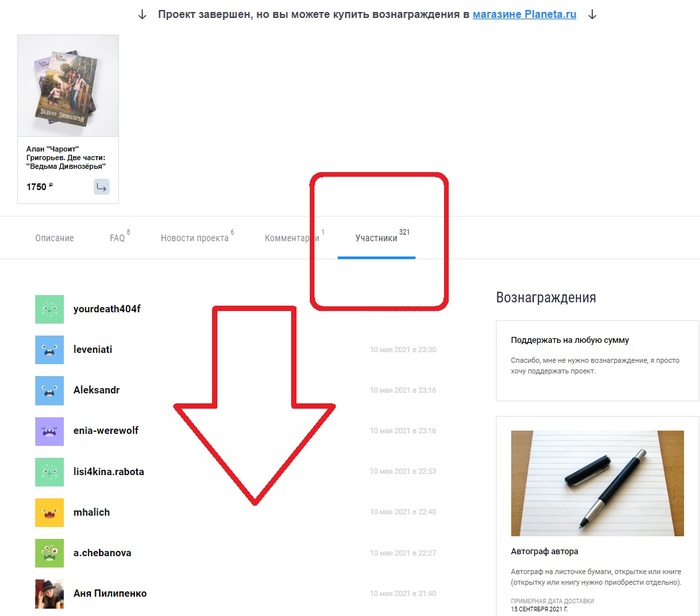Image resolution: width=700 pixels, height=616 pixels.
Task: Open Аня Пилипенко profile name
Action: point(110,594)
